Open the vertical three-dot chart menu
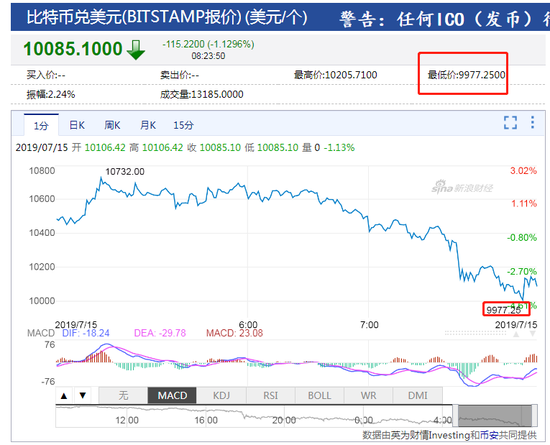The width and height of the screenshot is (550, 445). tap(532, 122)
